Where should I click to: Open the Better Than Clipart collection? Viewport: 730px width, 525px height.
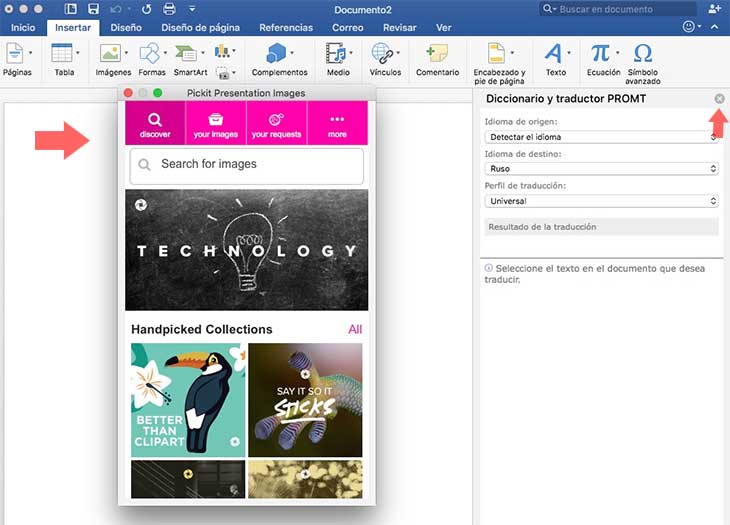point(188,400)
